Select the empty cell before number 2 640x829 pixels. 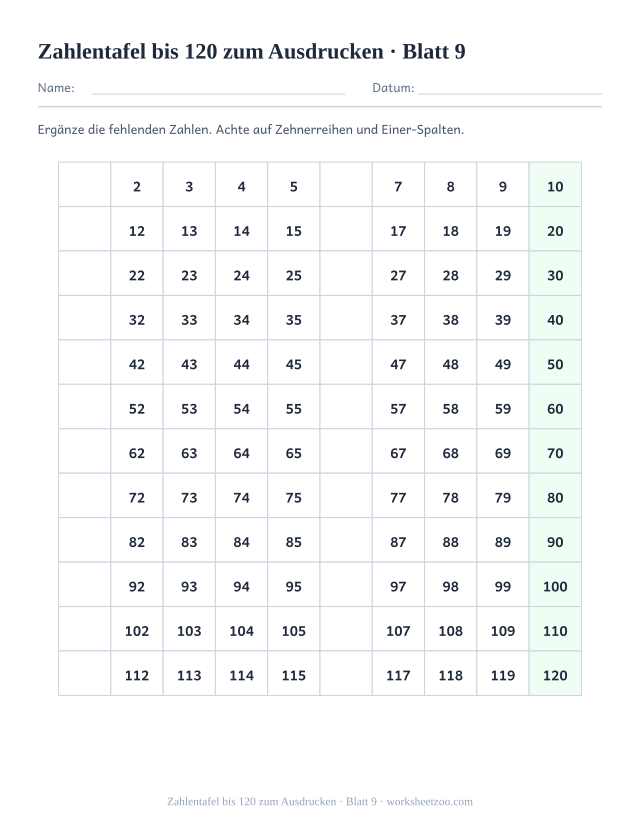pyautogui.click(x=85, y=185)
